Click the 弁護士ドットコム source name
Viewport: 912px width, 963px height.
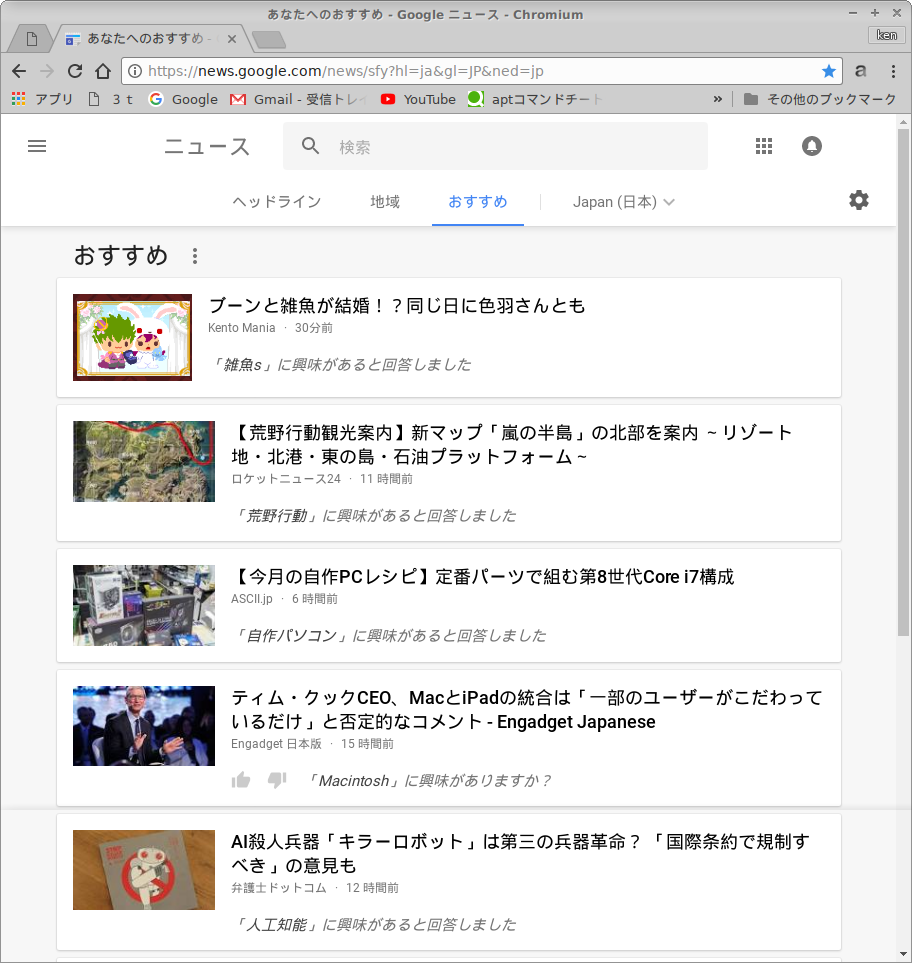pyautogui.click(x=279, y=888)
